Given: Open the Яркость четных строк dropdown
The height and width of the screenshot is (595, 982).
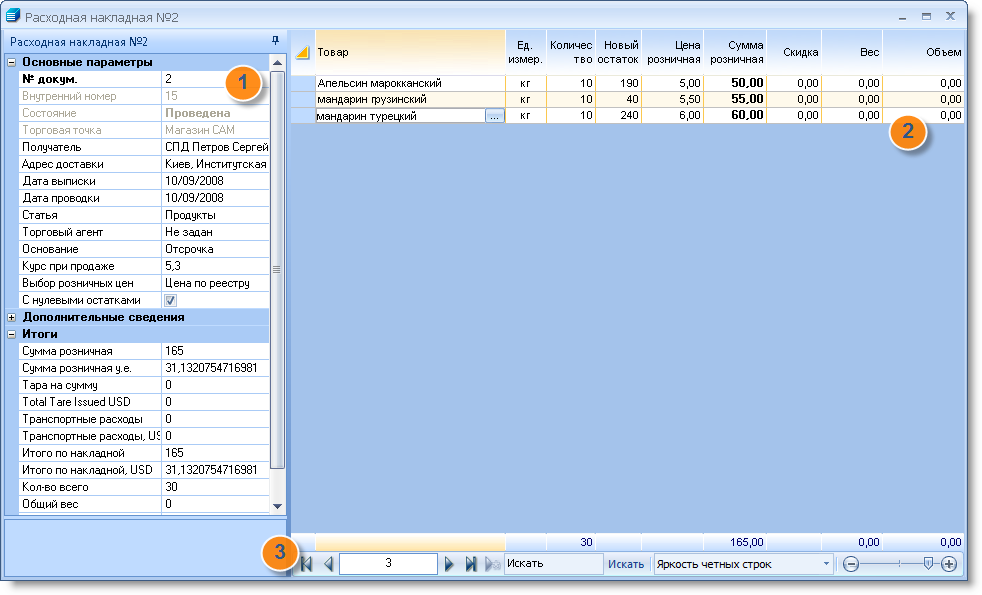Looking at the screenshot, I should point(826,564).
